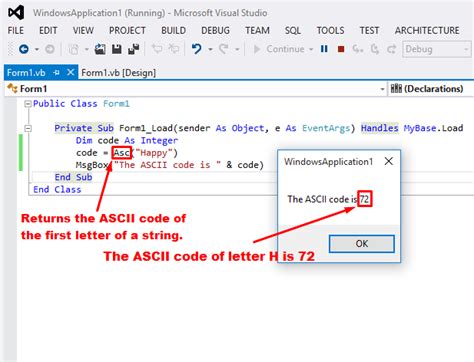The height and width of the screenshot is (362, 474).
Task: Click the Step Over debug icon
Action: (x=375, y=49)
